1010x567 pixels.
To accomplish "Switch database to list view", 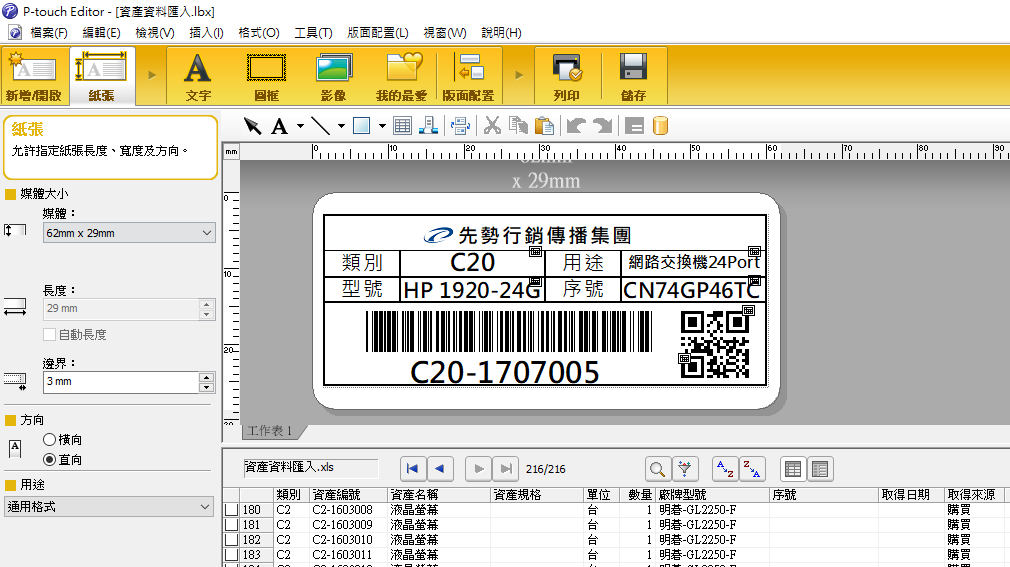I will [x=794, y=469].
